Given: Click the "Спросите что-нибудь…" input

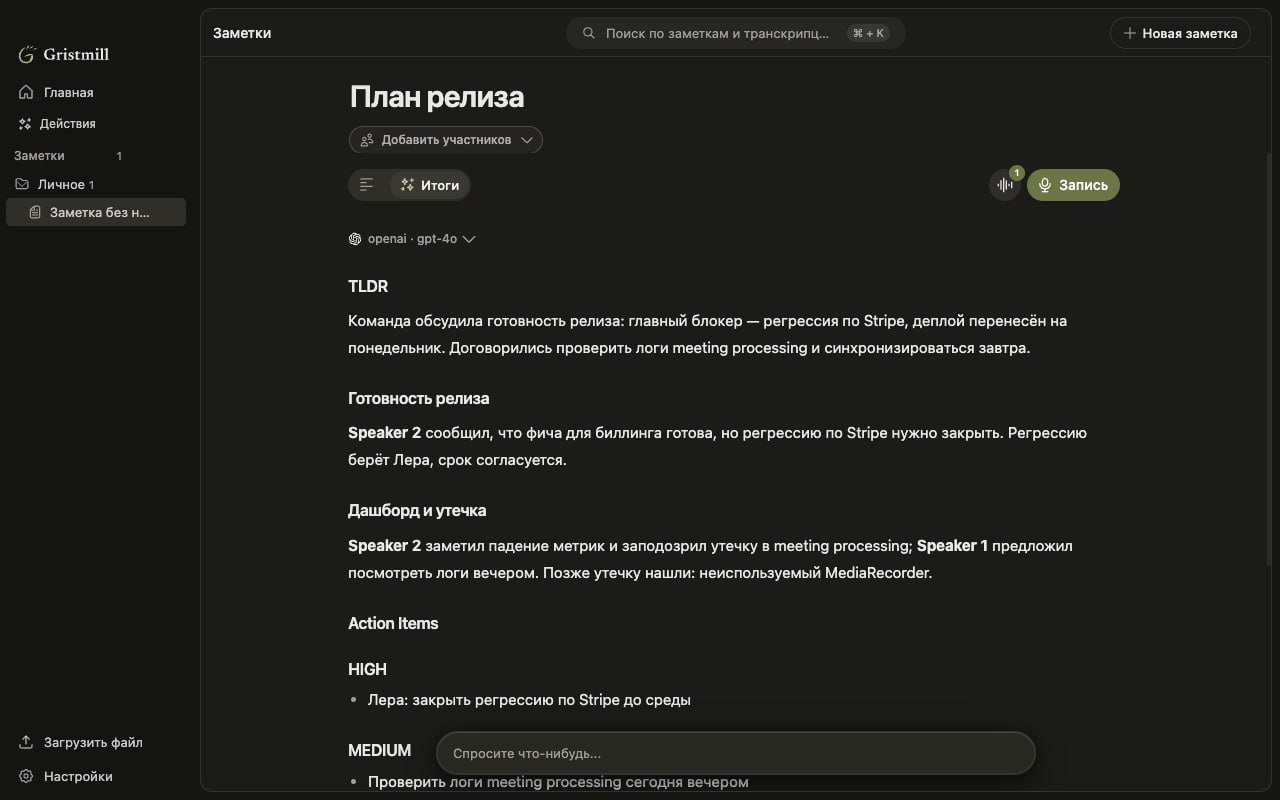Looking at the screenshot, I should (x=736, y=753).
